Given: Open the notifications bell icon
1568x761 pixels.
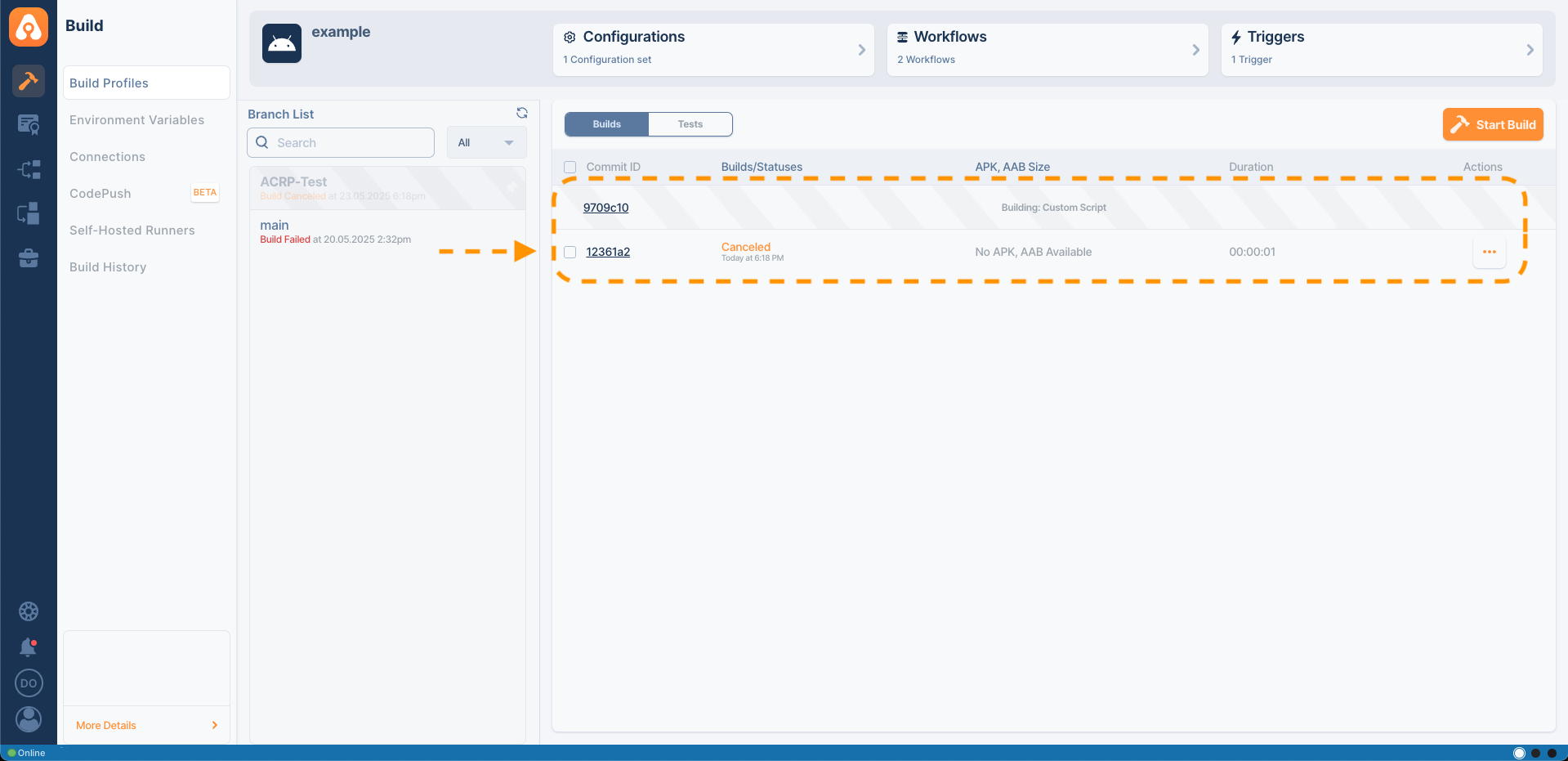Looking at the screenshot, I should click(x=29, y=647).
